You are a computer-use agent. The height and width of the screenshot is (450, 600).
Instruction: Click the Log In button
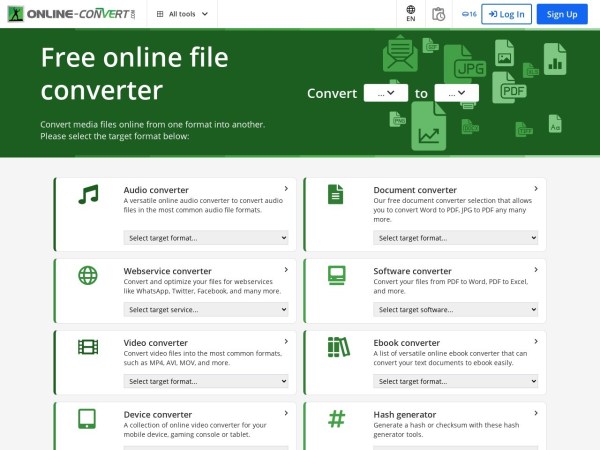[506, 14]
